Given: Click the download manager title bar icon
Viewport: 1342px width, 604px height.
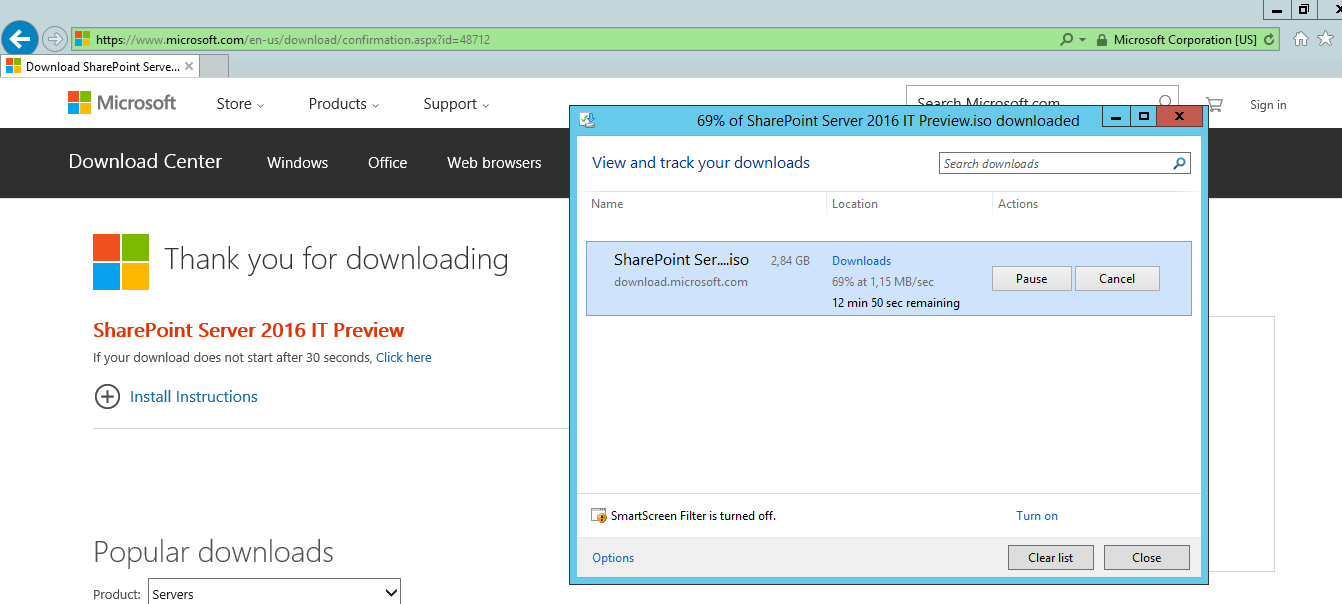Looking at the screenshot, I should tap(588, 120).
